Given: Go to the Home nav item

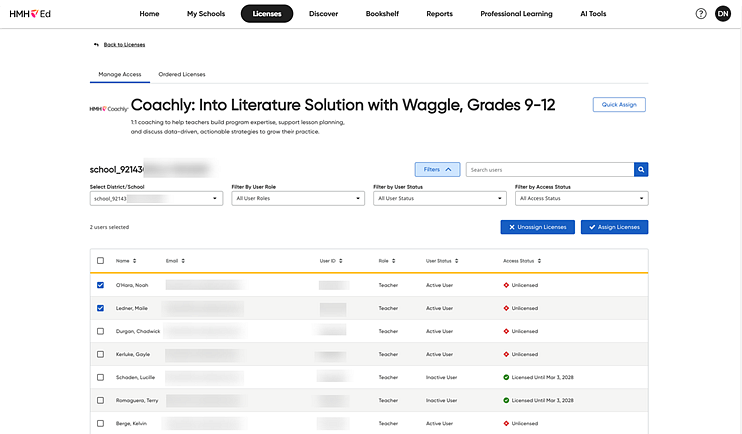Looking at the screenshot, I should click(x=149, y=14).
